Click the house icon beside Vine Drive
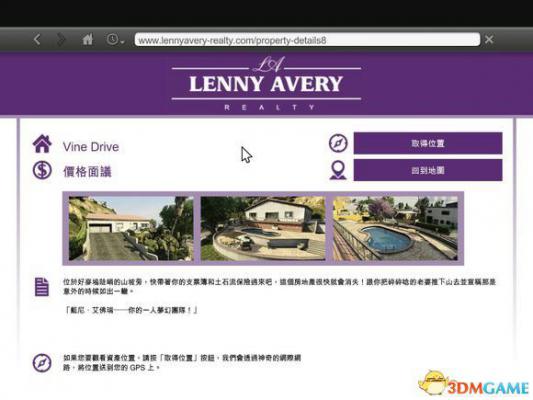The image size is (533, 400). (x=42, y=144)
